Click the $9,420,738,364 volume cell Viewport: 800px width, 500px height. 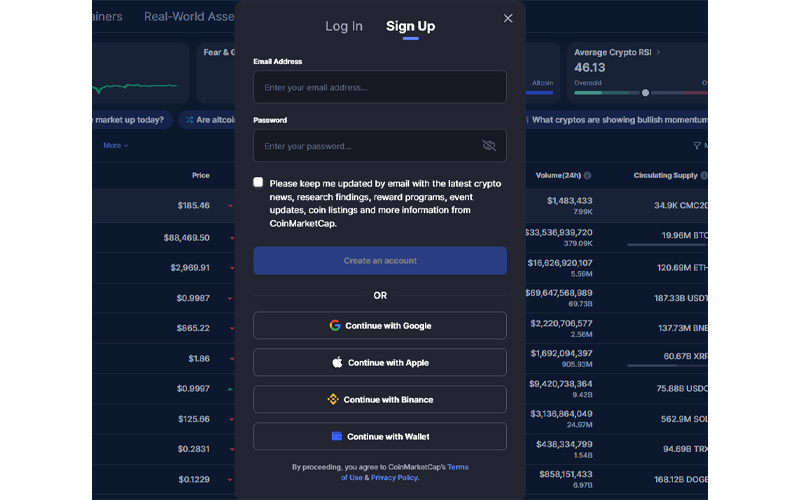tap(560, 384)
